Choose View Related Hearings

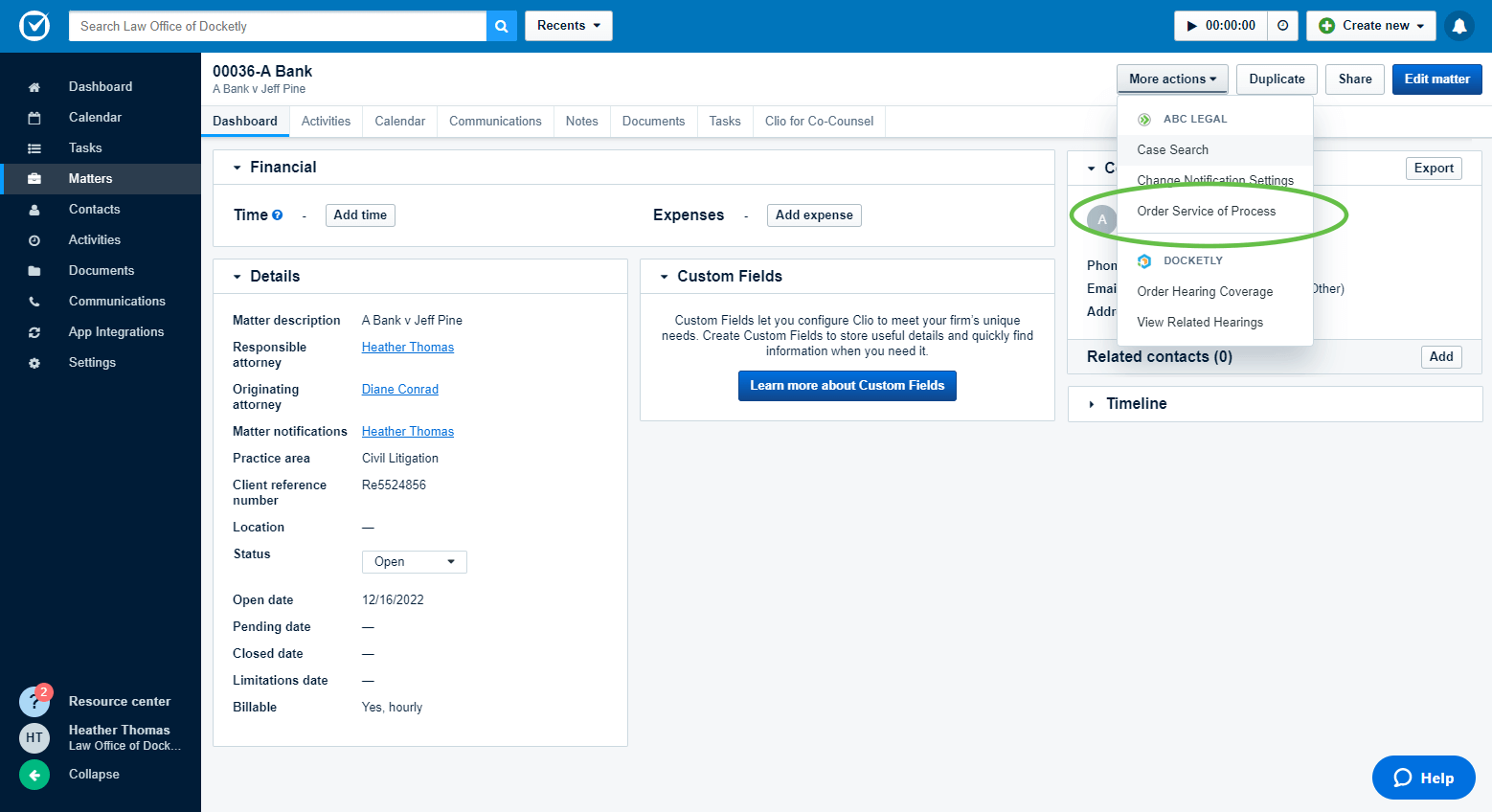1215,323
